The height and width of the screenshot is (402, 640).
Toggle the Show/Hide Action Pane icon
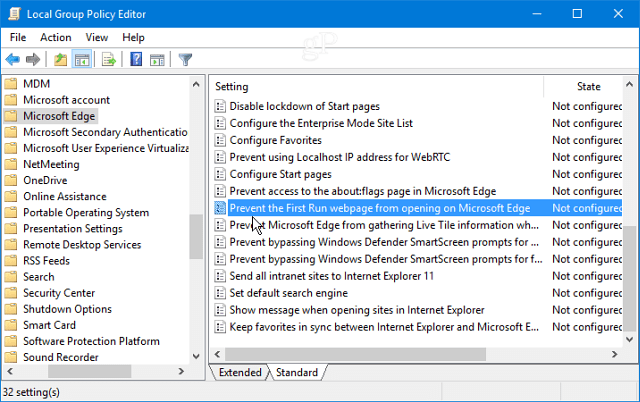157,60
